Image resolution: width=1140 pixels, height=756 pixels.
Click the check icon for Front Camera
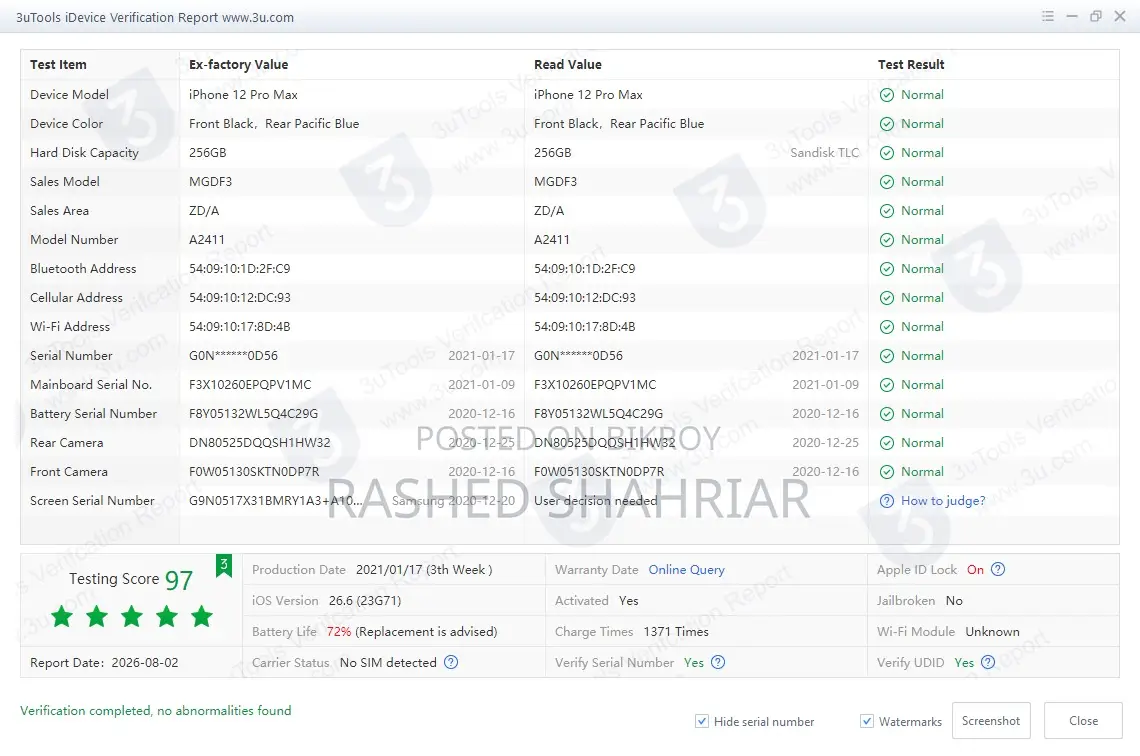[x=887, y=472]
